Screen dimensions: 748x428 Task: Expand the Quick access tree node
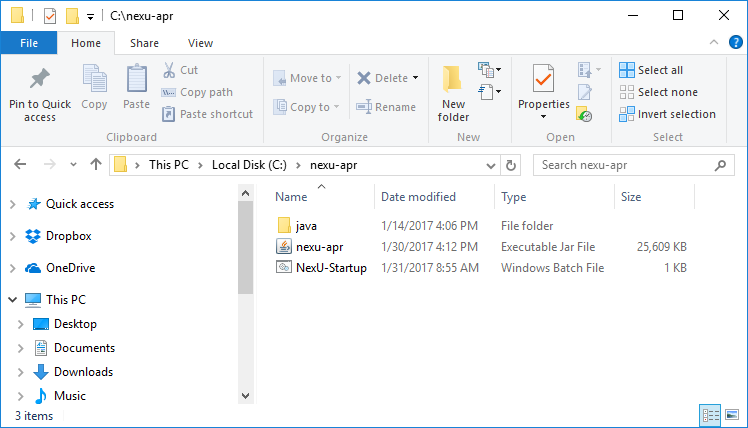pyautogui.click(x=12, y=204)
